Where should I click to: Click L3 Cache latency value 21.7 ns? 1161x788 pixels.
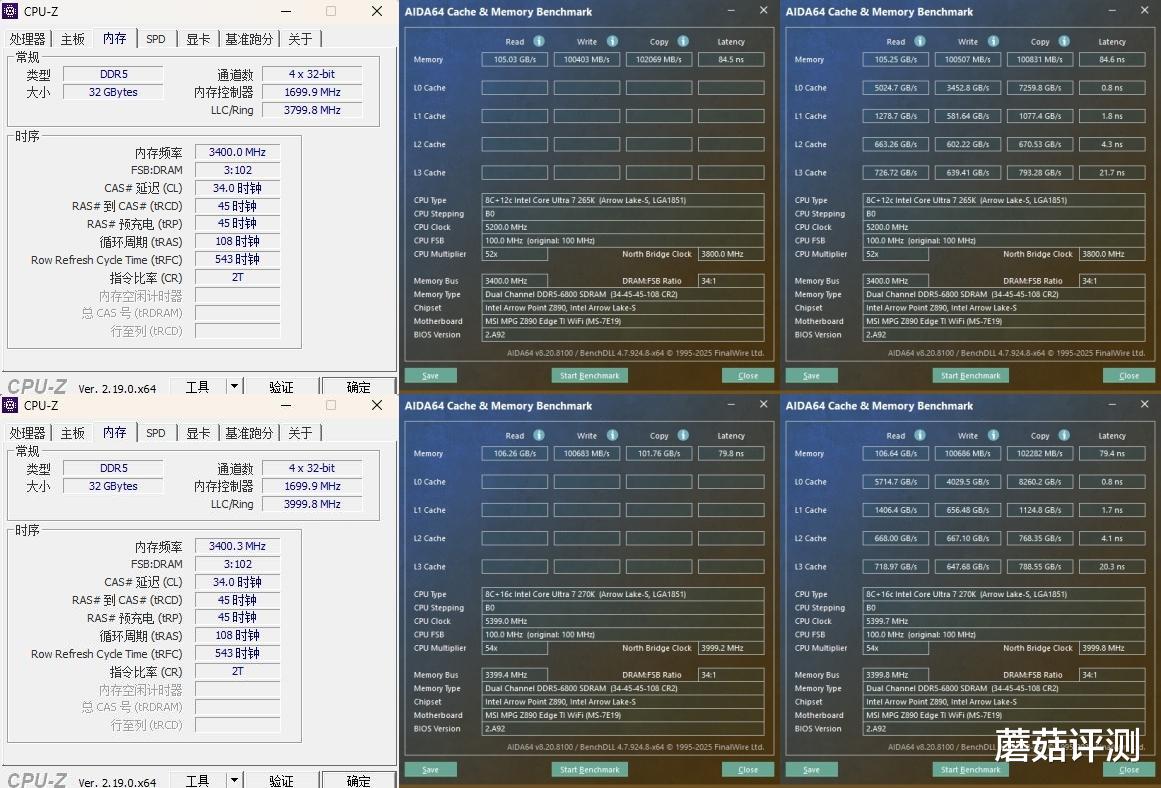click(1111, 173)
